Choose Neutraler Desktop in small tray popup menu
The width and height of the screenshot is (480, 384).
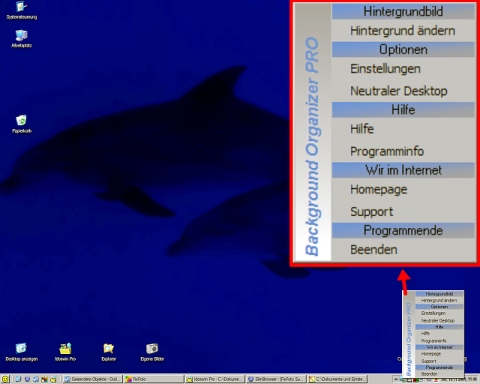pyautogui.click(x=439, y=321)
